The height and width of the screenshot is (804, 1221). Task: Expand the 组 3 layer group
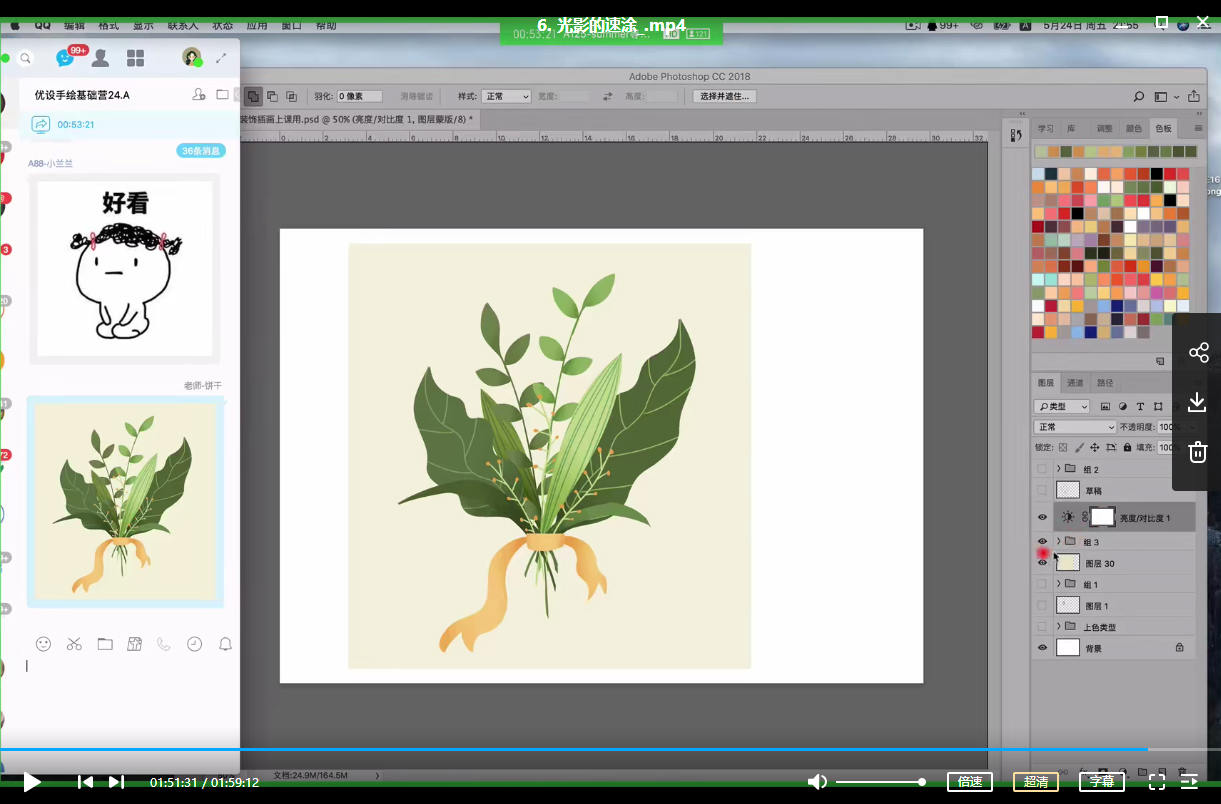[1058, 542]
